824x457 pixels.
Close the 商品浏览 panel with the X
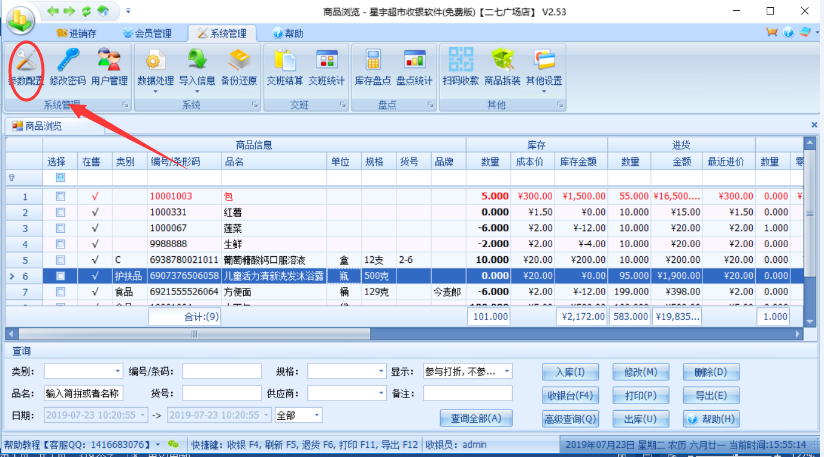814,125
